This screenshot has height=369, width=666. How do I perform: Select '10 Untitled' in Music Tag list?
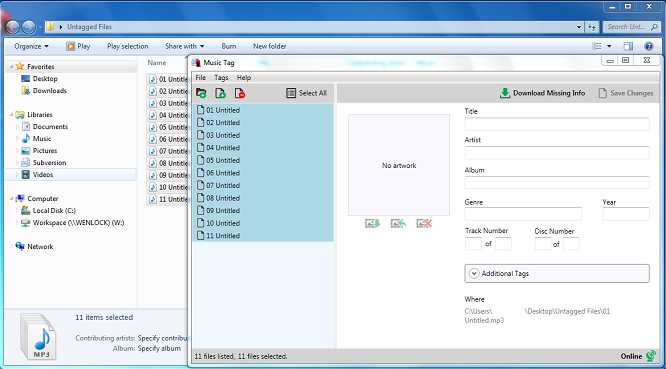point(263,223)
